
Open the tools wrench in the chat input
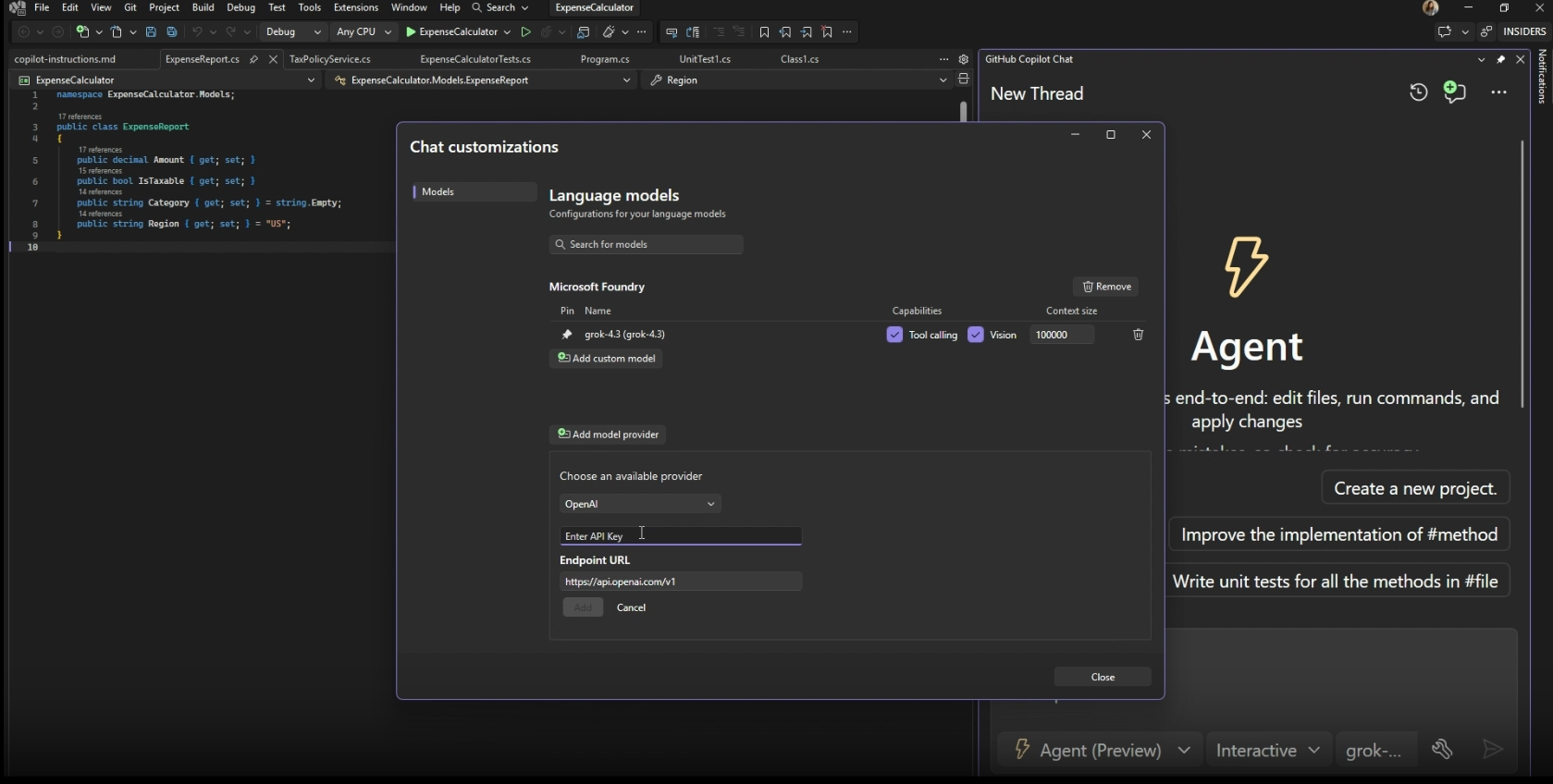tap(1442, 750)
